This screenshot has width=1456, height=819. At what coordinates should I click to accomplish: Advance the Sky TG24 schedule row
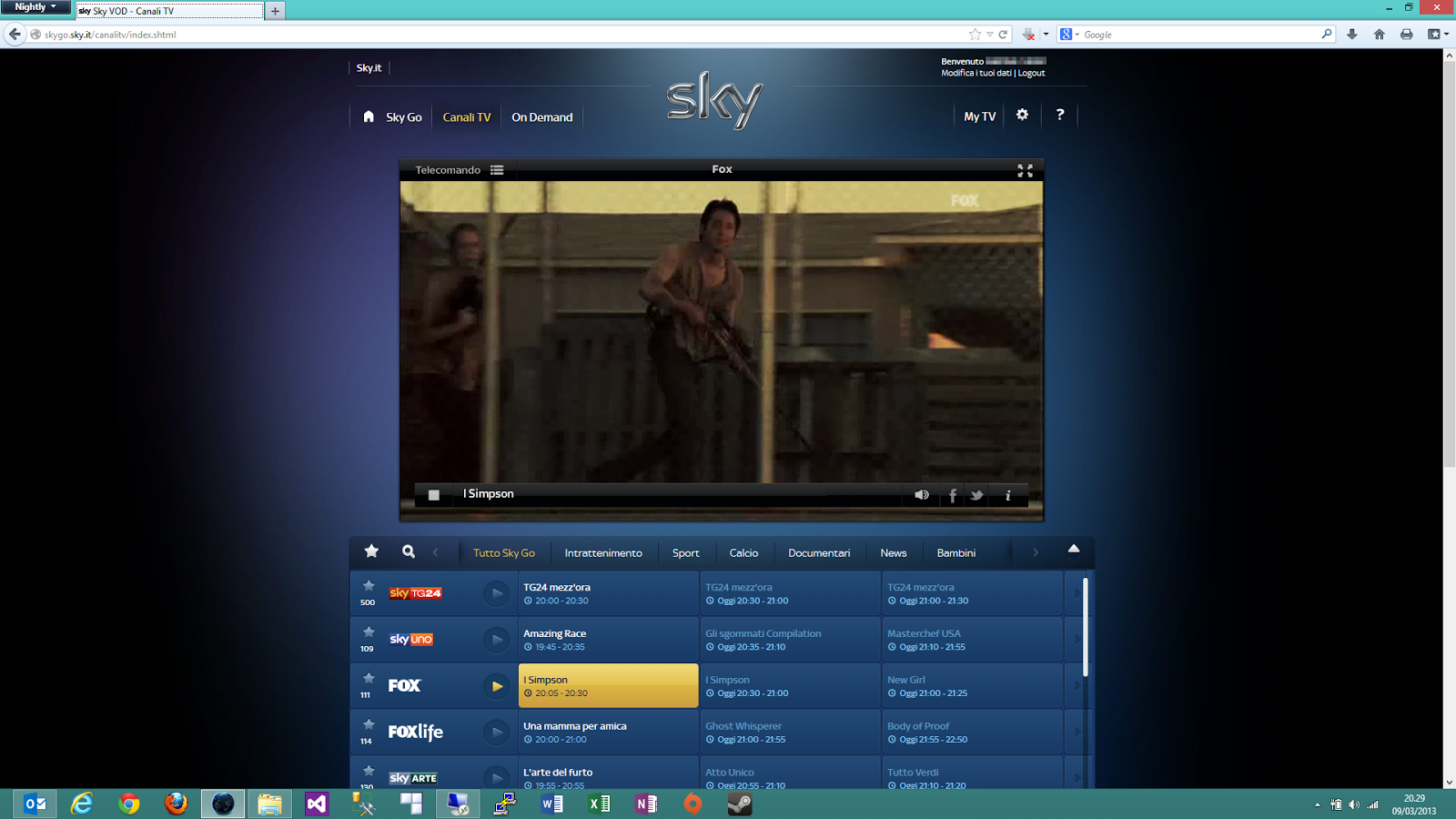click(x=1076, y=593)
